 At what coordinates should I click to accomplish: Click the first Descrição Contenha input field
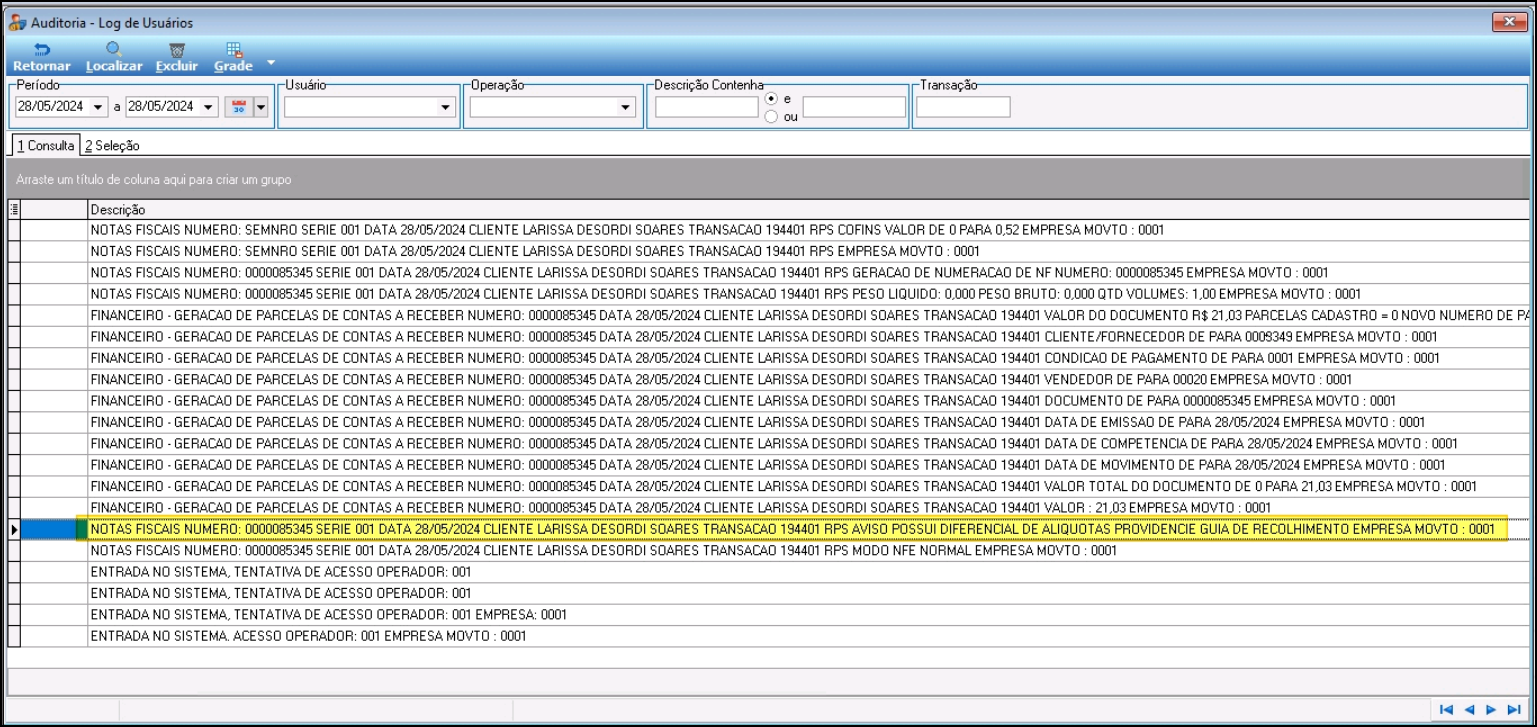click(x=706, y=107)
